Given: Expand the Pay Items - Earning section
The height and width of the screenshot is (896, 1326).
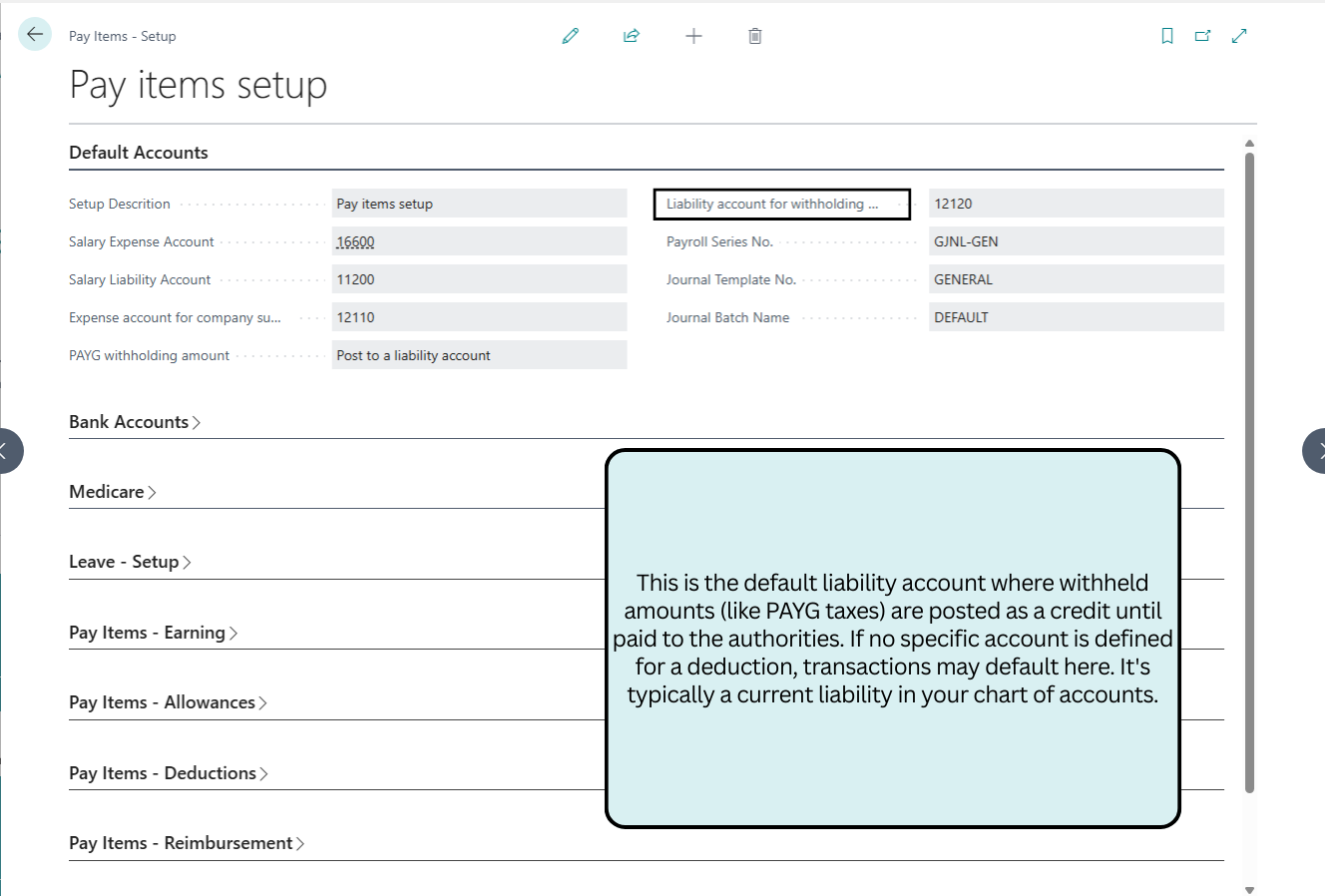Looking at the screenshot, I should click(x=154, y=632).
